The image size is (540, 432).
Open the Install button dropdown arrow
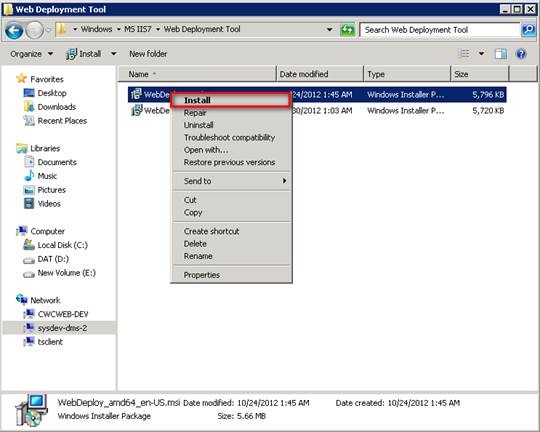(x=113, y=54)
